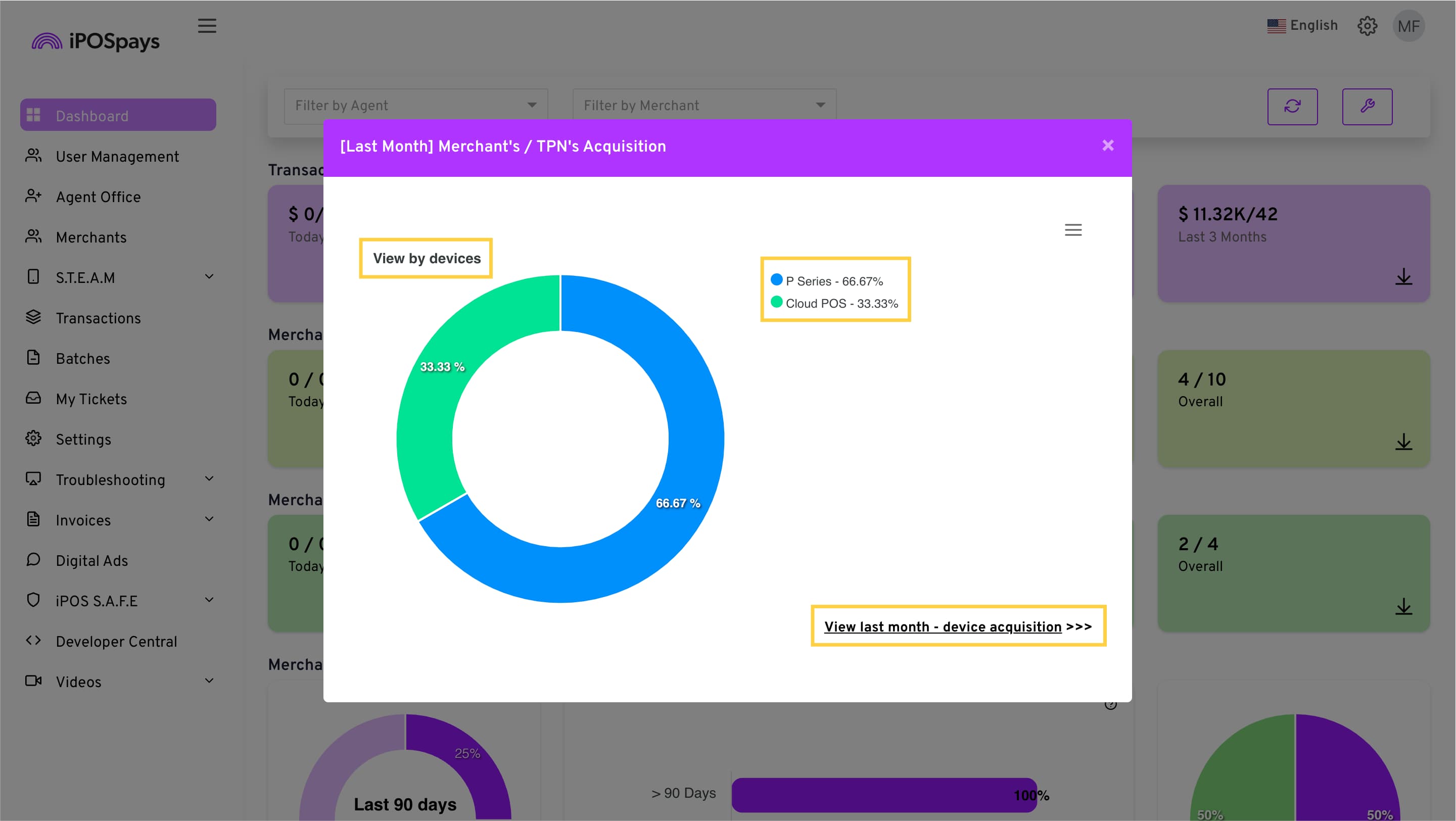This screenshot has height=821, width=1456.
Task: Expand the S.T.E.A.M submenu chevron
Action: point(209,277)
